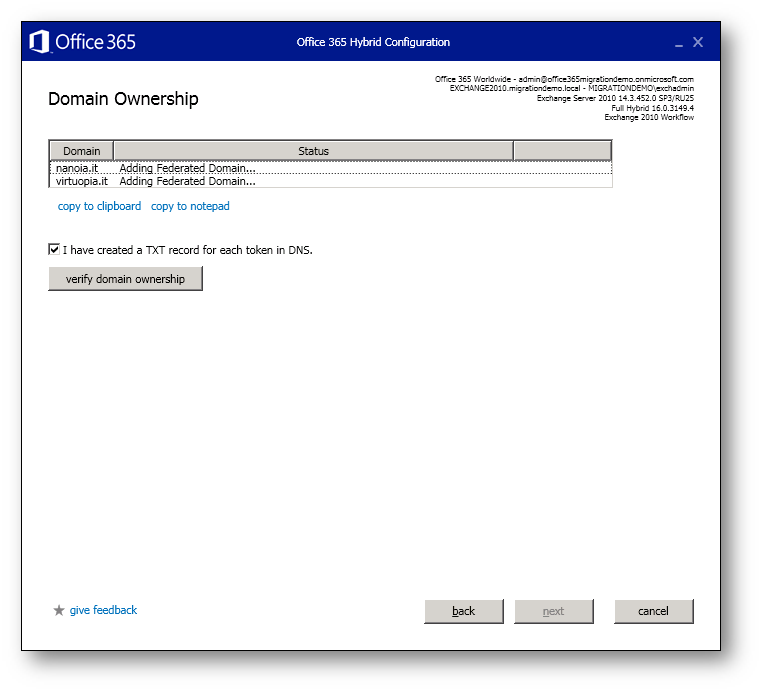Click the Exchange Server 2010 version line
The image size is (763, 693).
point(615,98)
